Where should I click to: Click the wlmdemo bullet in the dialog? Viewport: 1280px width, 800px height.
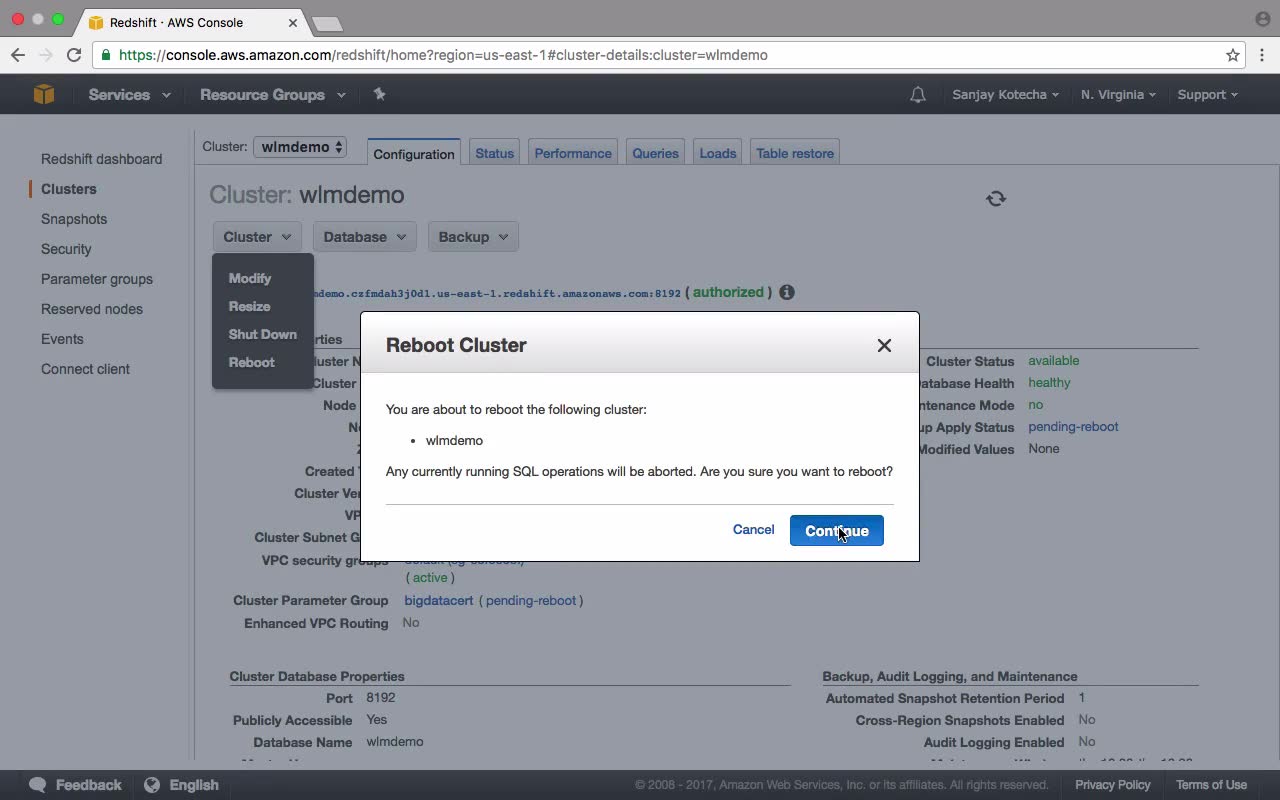pyautogui.click(x=454, y=440)
